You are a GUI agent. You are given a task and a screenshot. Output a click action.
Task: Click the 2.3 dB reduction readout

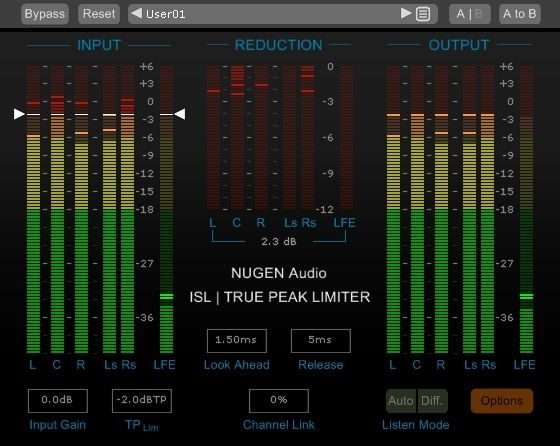279,242
